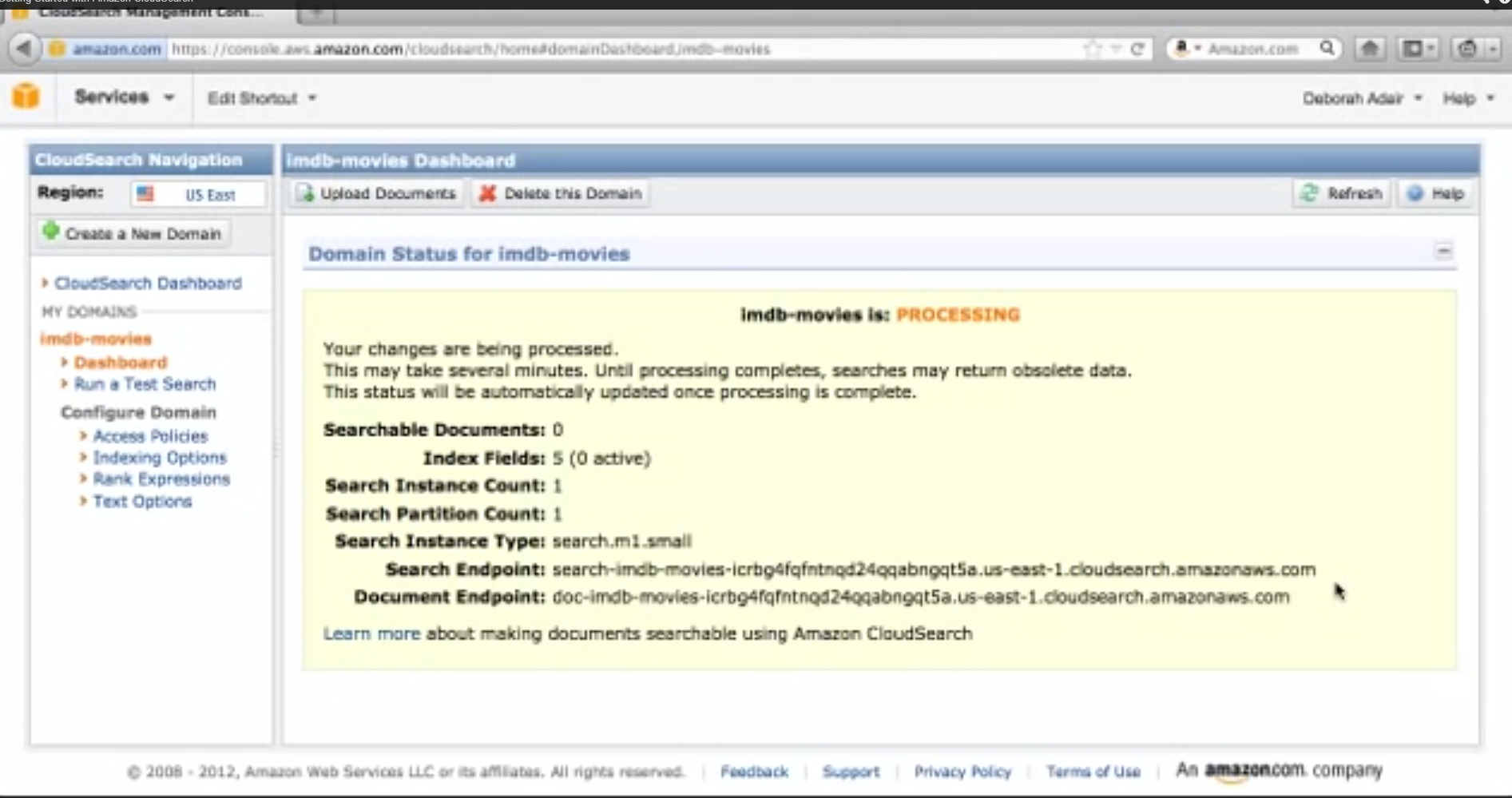
Task: Open Support footer link
Action: click(x=851, y=772)
